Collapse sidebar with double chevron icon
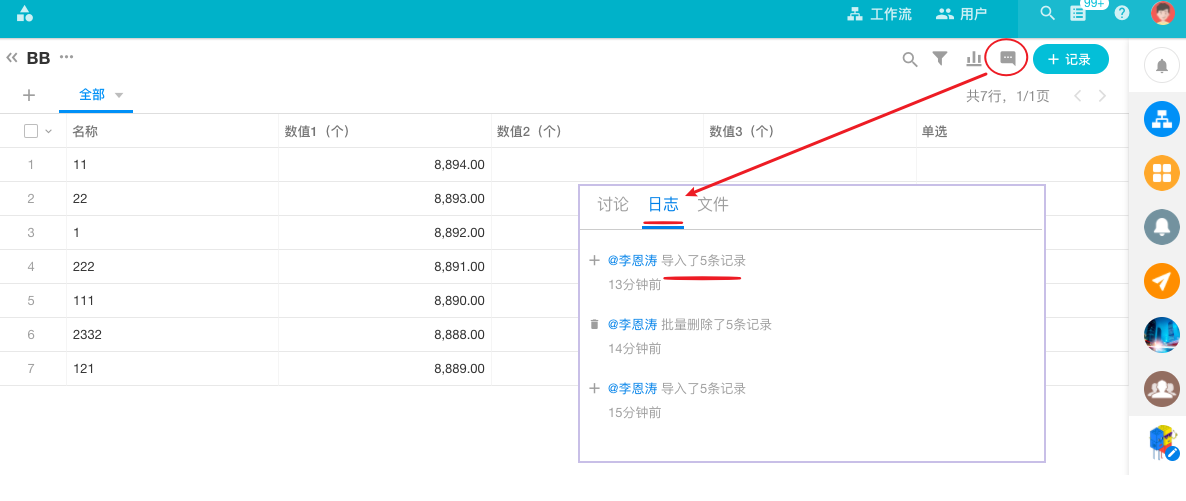Screen dimensions: 1186x501 pos(12,58)
